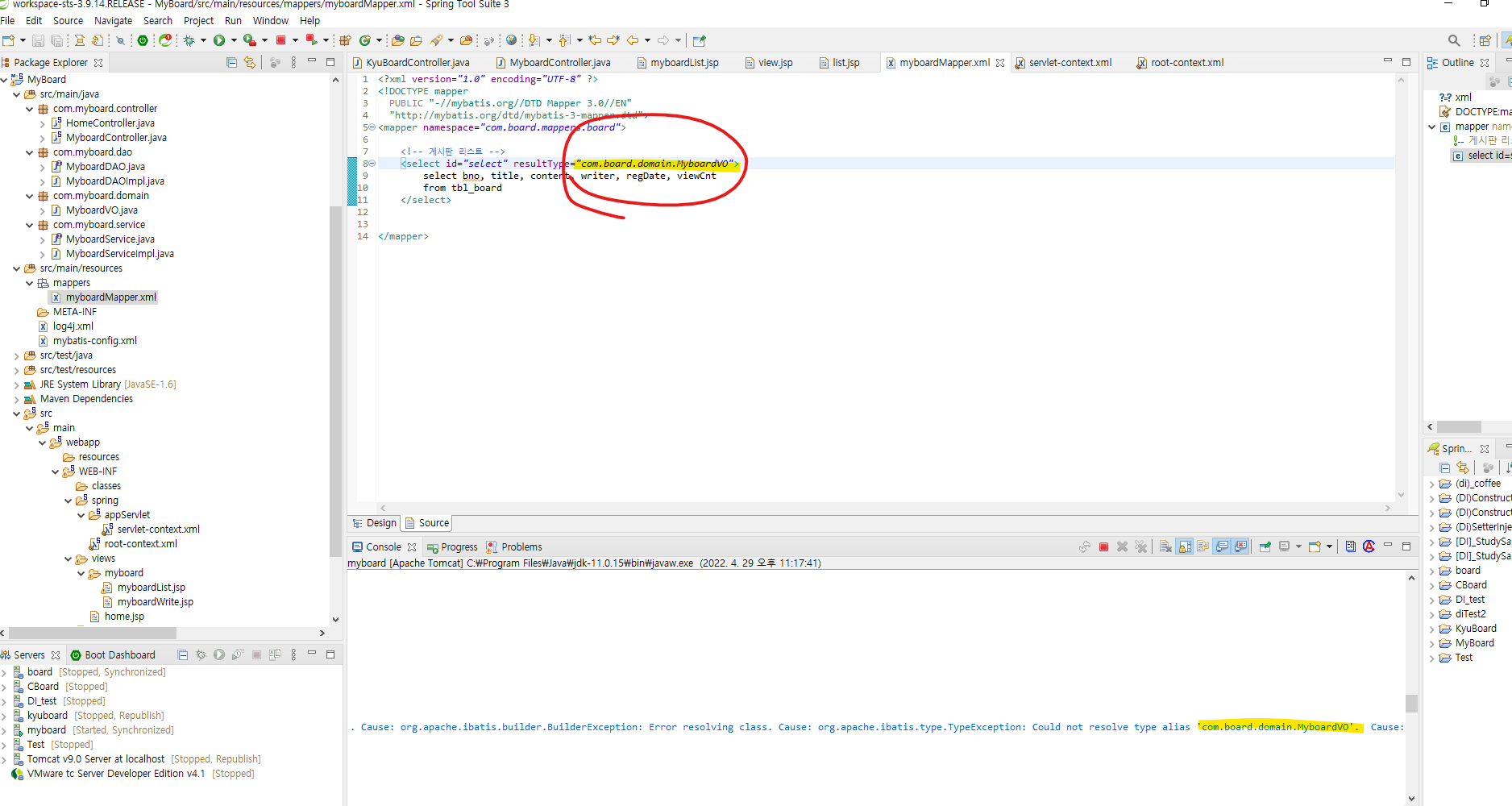The width and height of the screenshot is (1512, 806).
Task: Terminate the console process red square
Action: pyautogui.click(x=1103, y=546)
